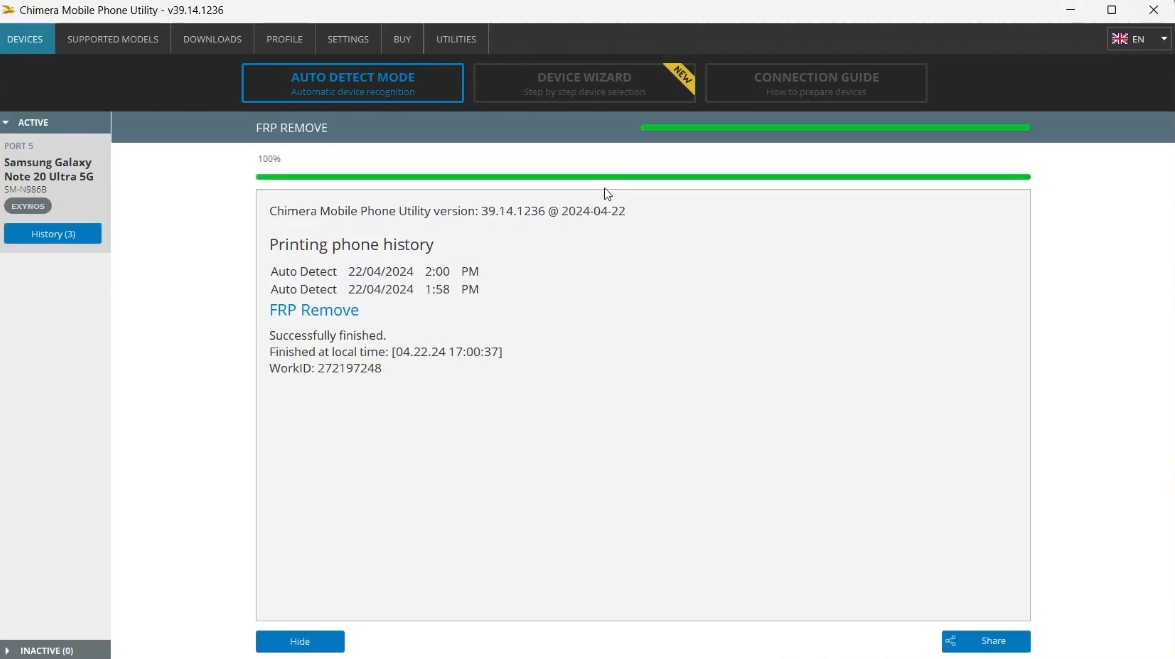Open the Utilities tab
The image size is (1175, 659).
[456, 39]
